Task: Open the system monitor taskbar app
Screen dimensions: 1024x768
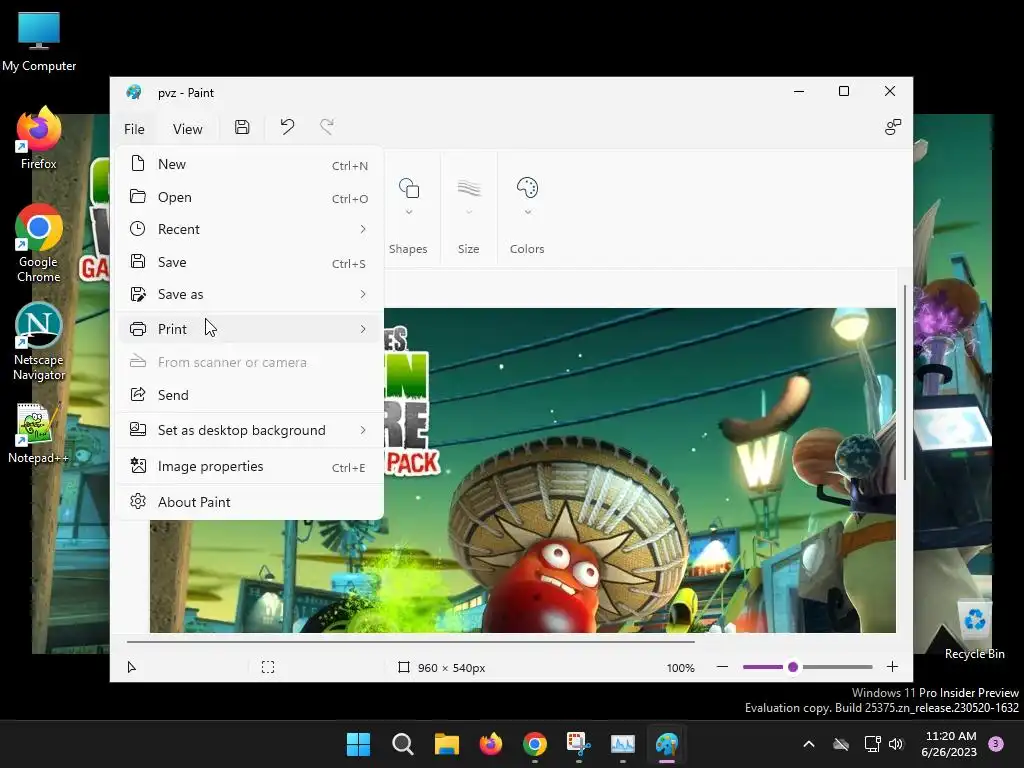Action: 622,744
